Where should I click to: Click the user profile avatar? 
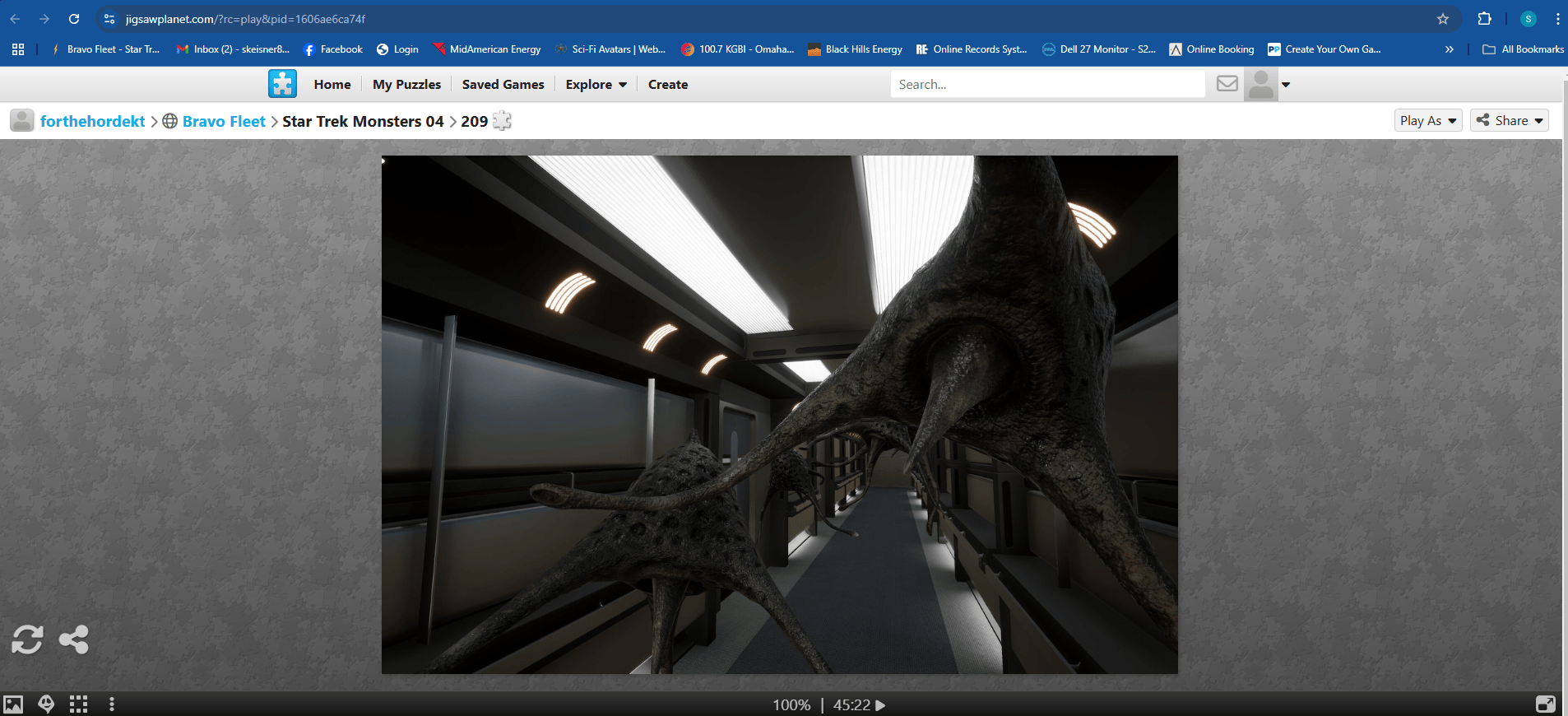1261,84
